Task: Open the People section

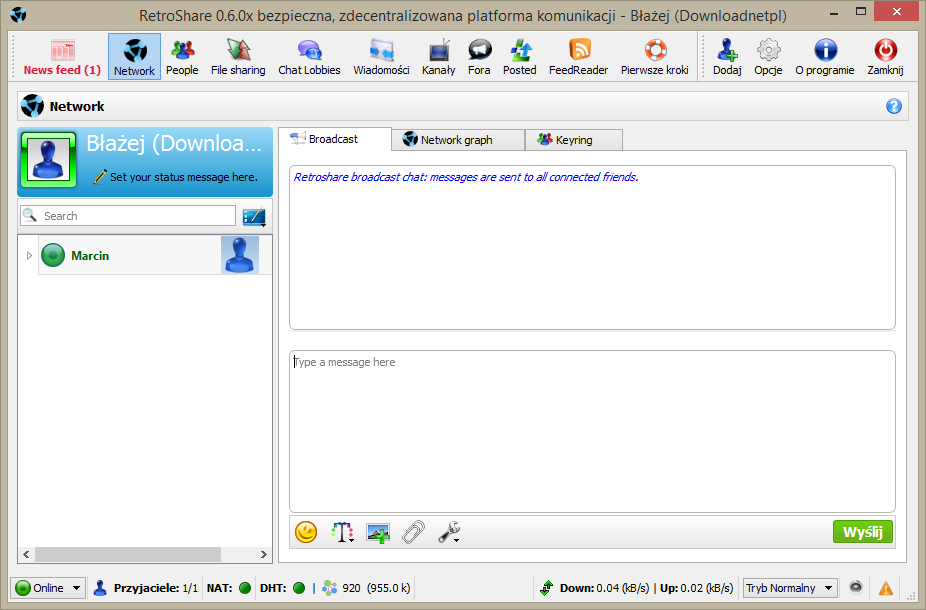Action: click(x=182, y=57)
